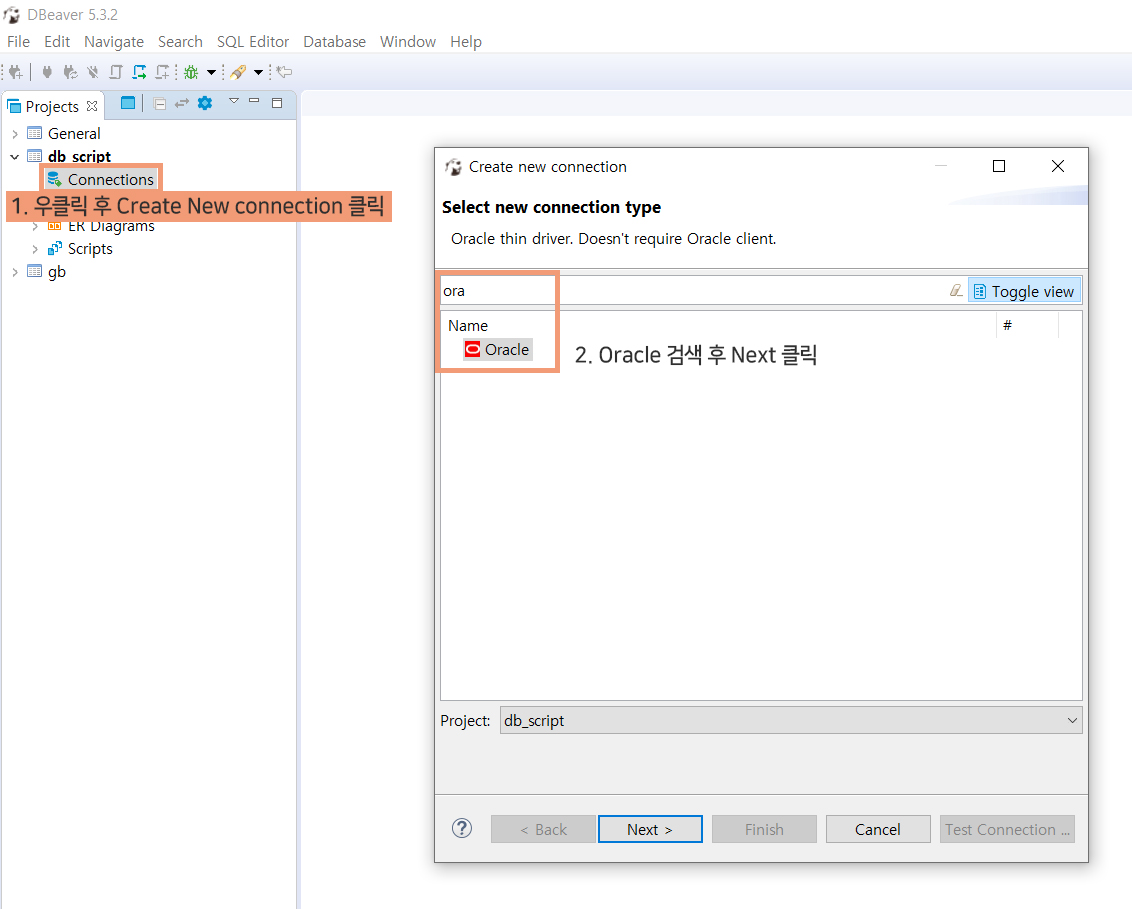
Task: Select the General project in tree
Action: 74,134
